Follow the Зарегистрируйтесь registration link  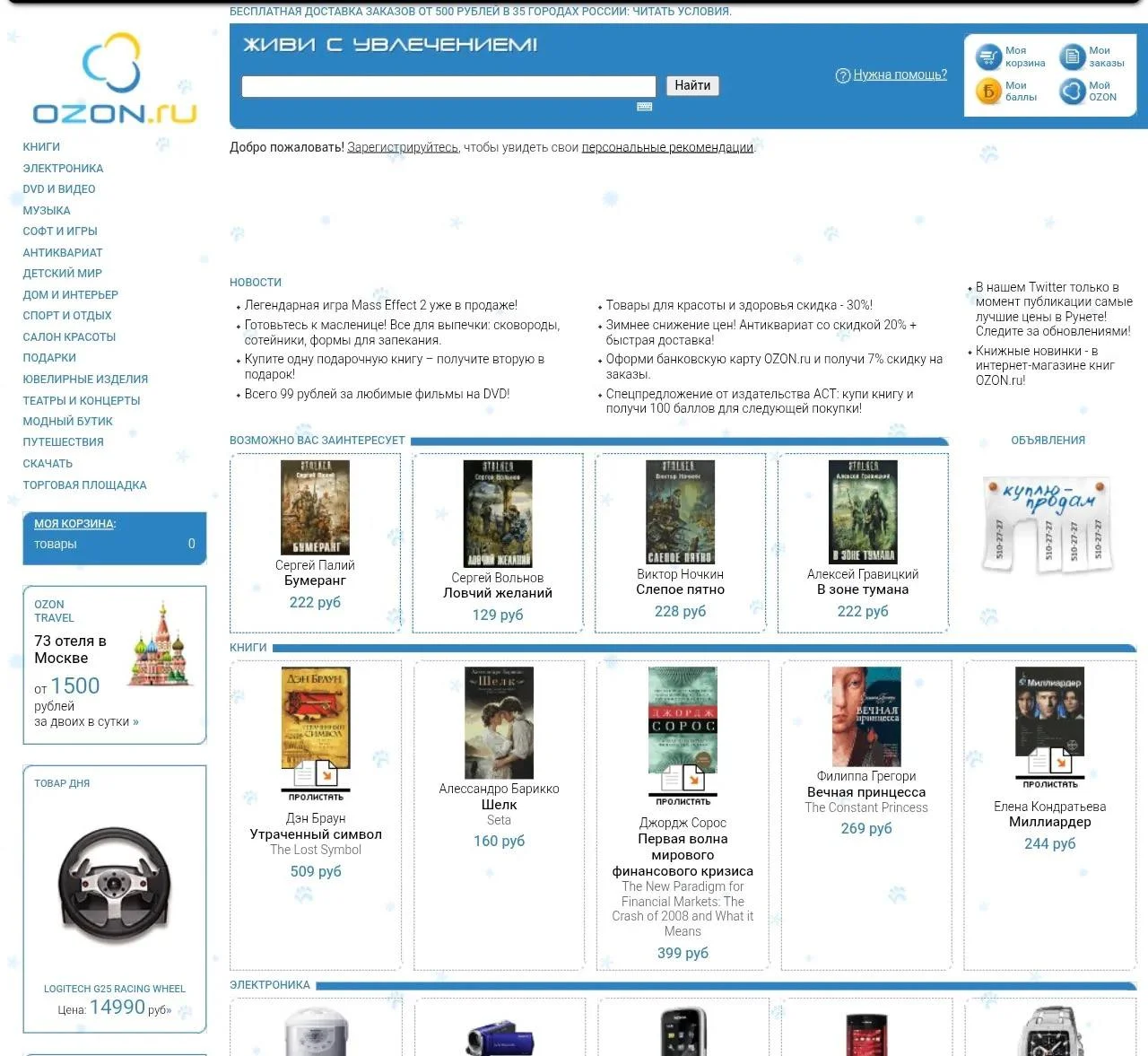pyautogui.click(x=402, y=148)
